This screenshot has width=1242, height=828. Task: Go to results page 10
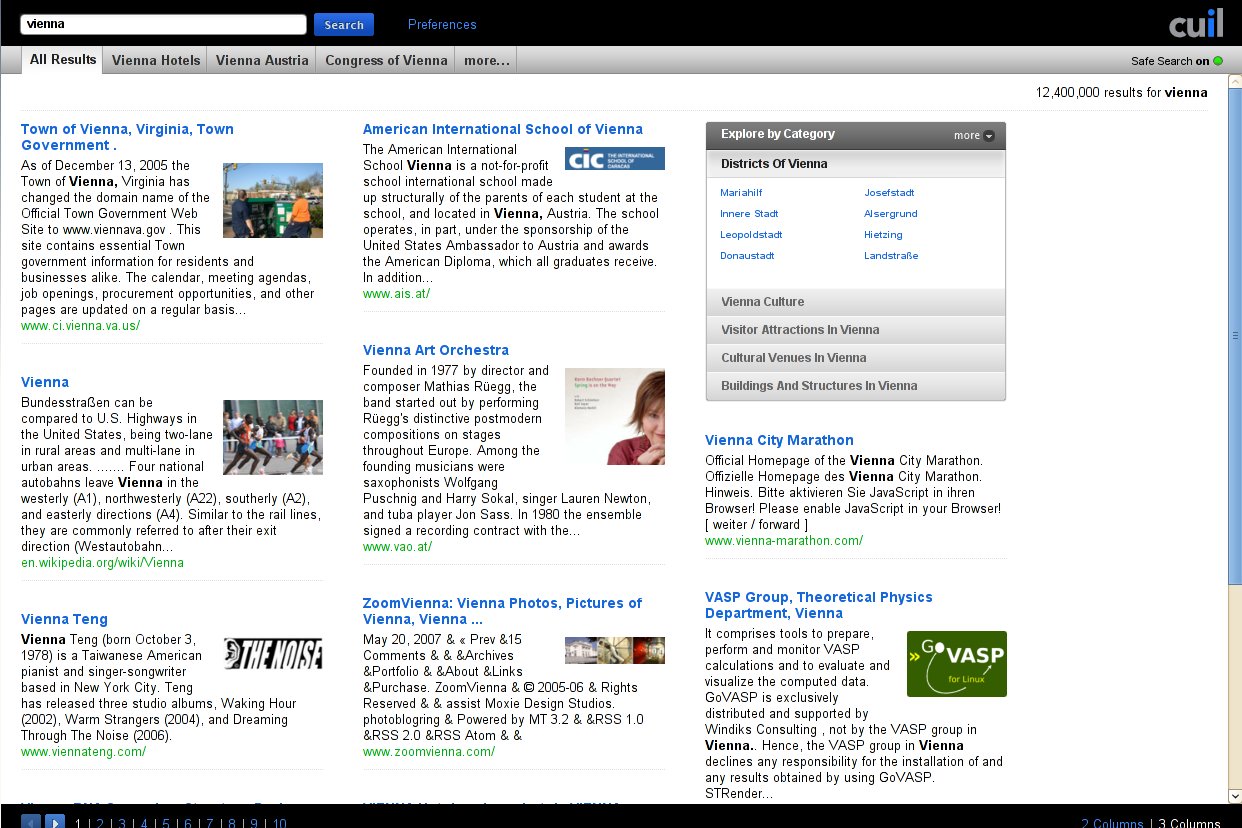tap(279, 823)
